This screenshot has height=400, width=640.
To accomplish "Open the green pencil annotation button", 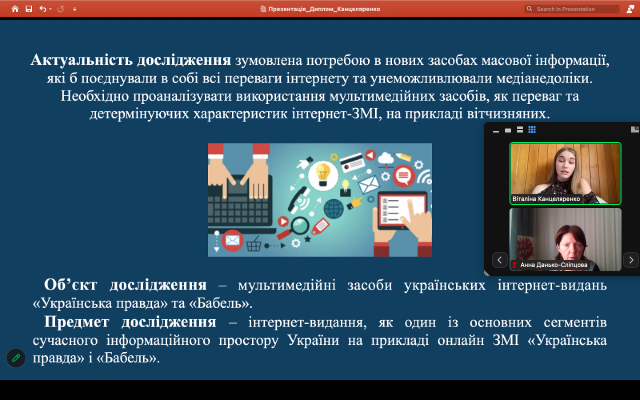I will point(16,358).
